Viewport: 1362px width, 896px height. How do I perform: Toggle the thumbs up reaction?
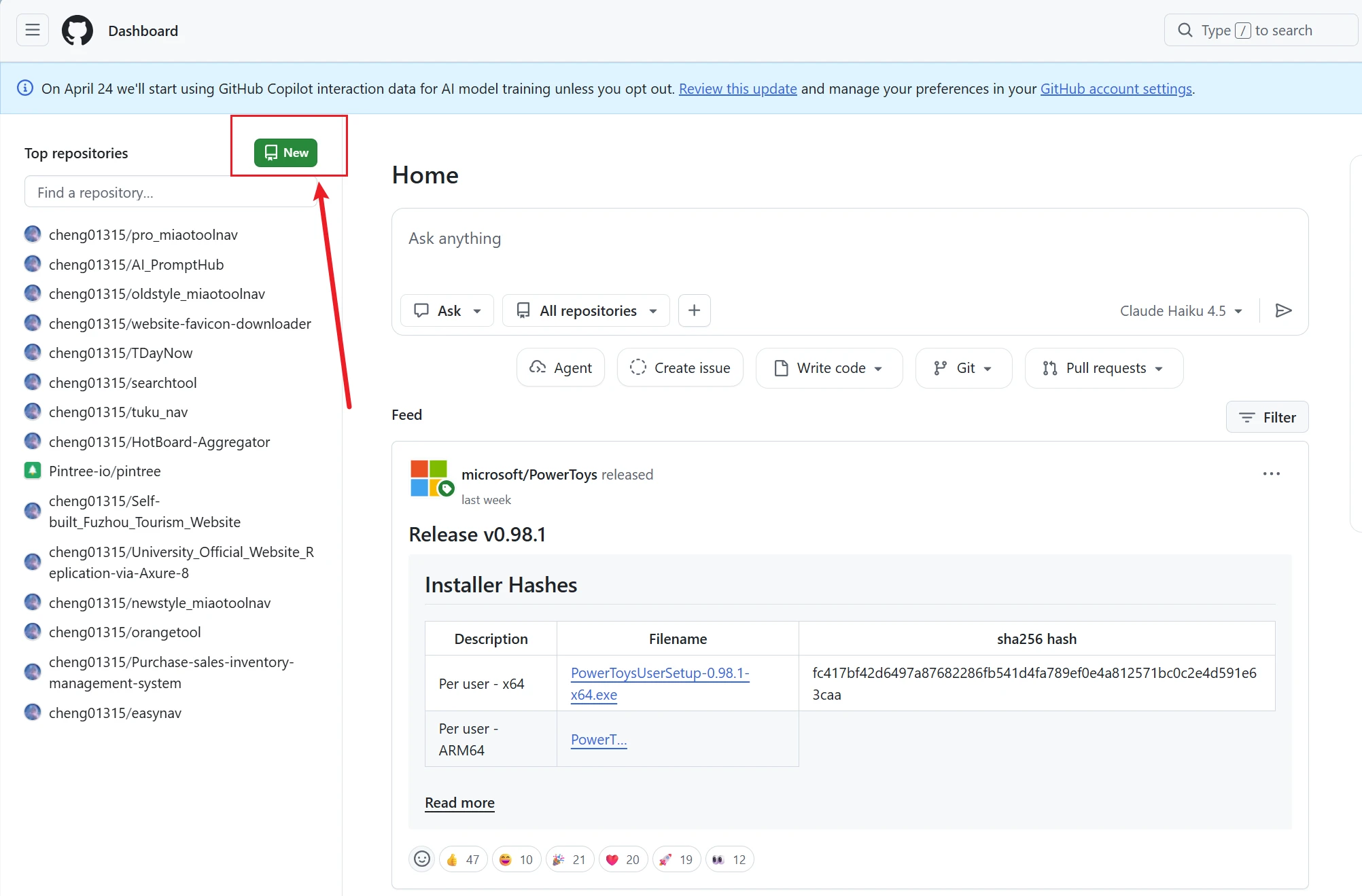[463, 859]
